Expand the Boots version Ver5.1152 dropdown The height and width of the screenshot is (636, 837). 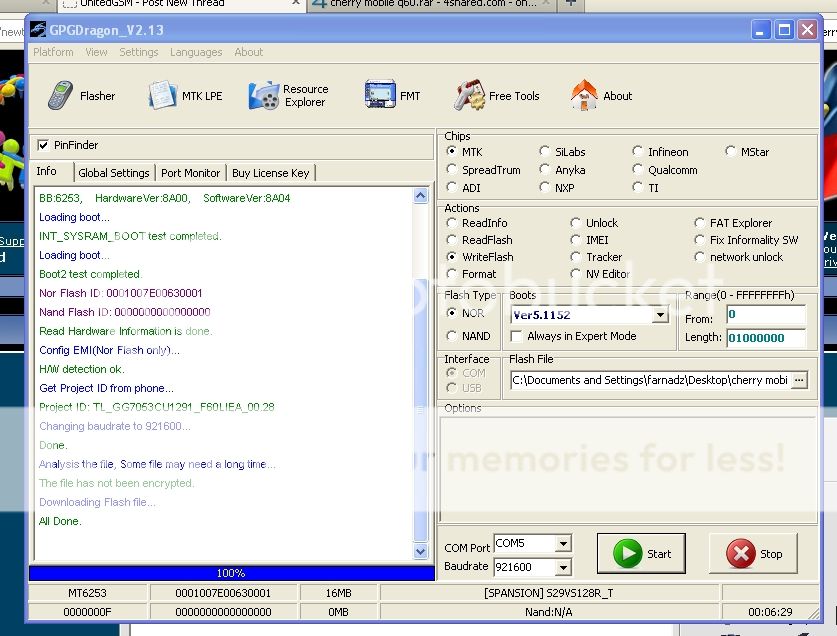(659, 315)
